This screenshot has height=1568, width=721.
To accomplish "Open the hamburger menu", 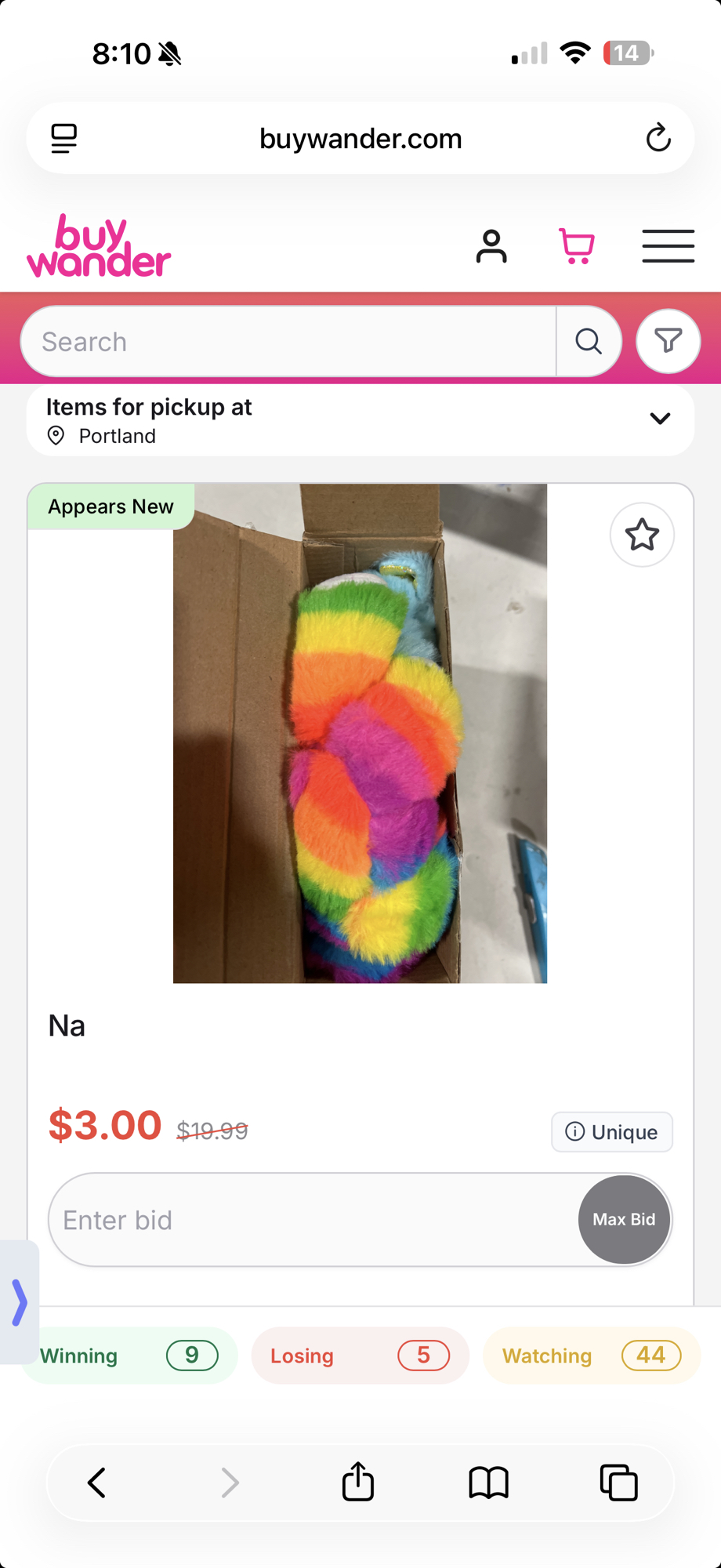I will (668, 246).
